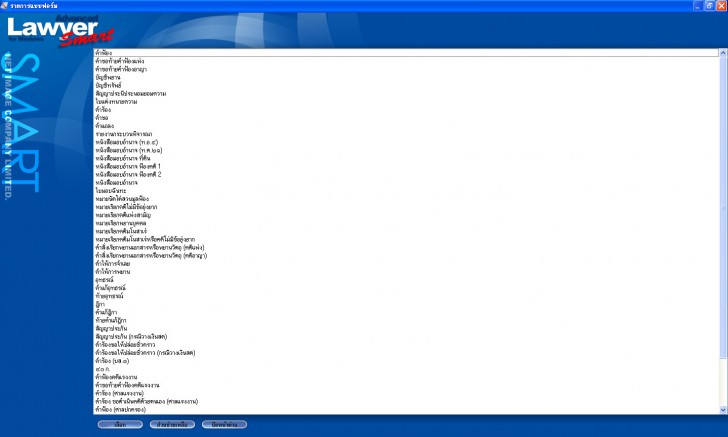Choose รายงานกระบวนพิจารณา row
This screenshot has height=437, width=728.
(406, 134)
